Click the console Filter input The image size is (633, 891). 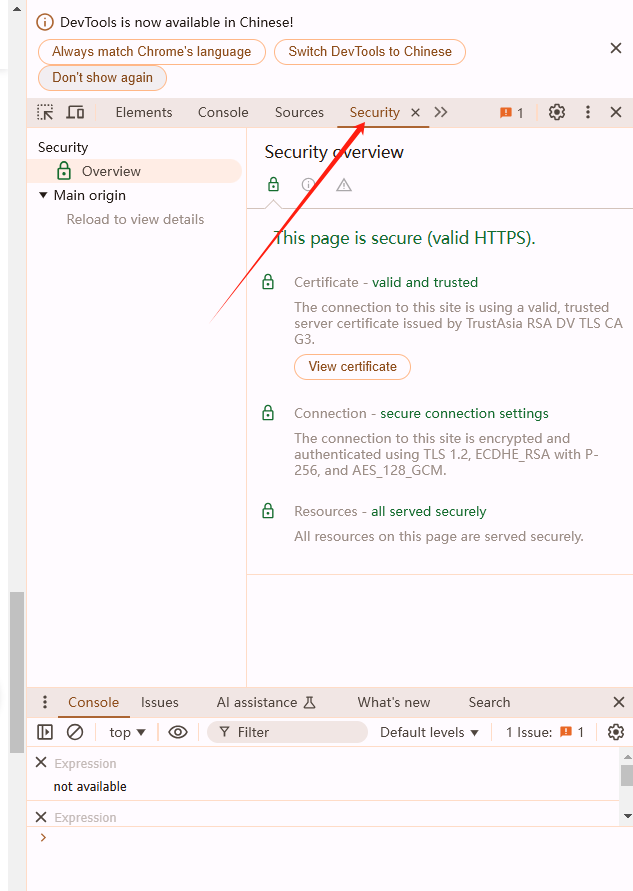[288, 732]
